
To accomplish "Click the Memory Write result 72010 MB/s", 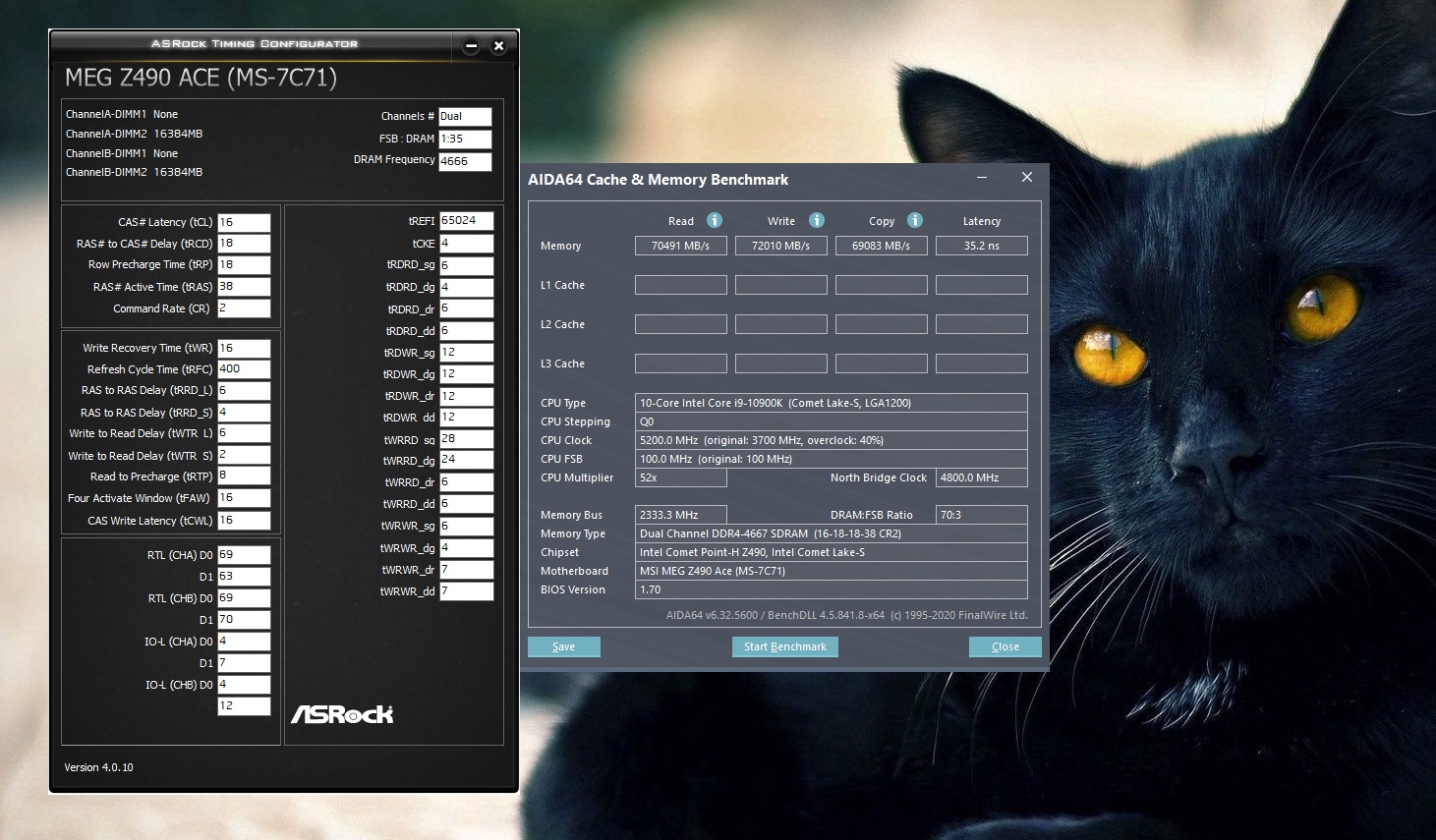I will [781, 246].
